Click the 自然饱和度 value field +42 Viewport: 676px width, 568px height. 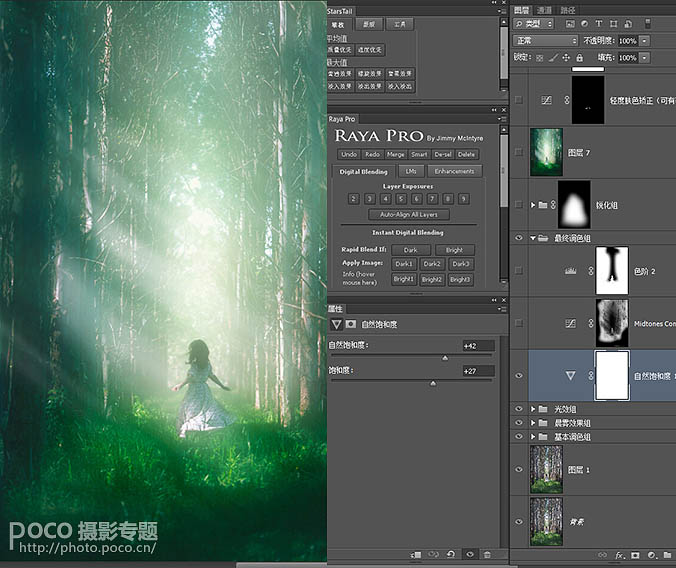coord(478,346)
